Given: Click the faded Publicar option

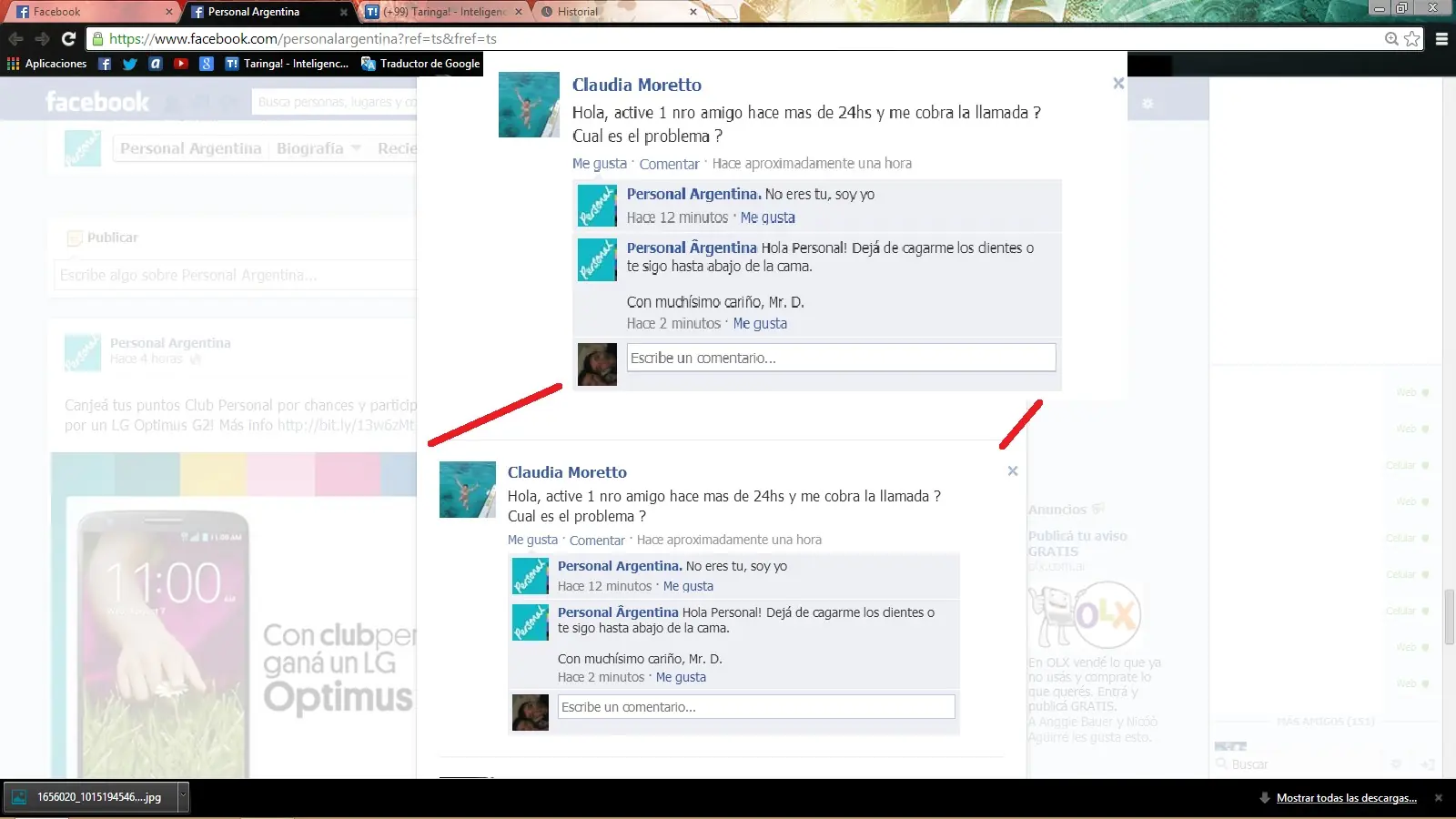Looking at the screenshot, I should click(x=103, y=238).
